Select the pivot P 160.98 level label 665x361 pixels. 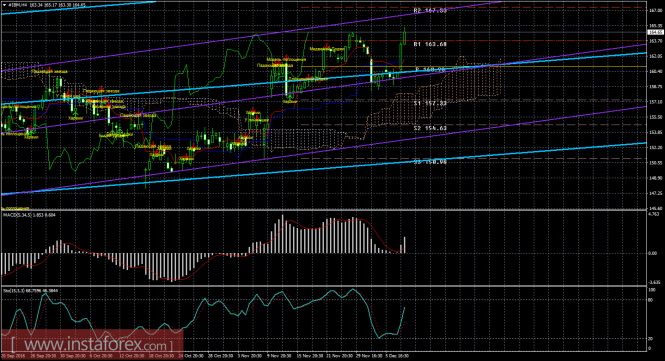[x=430, y=70]
